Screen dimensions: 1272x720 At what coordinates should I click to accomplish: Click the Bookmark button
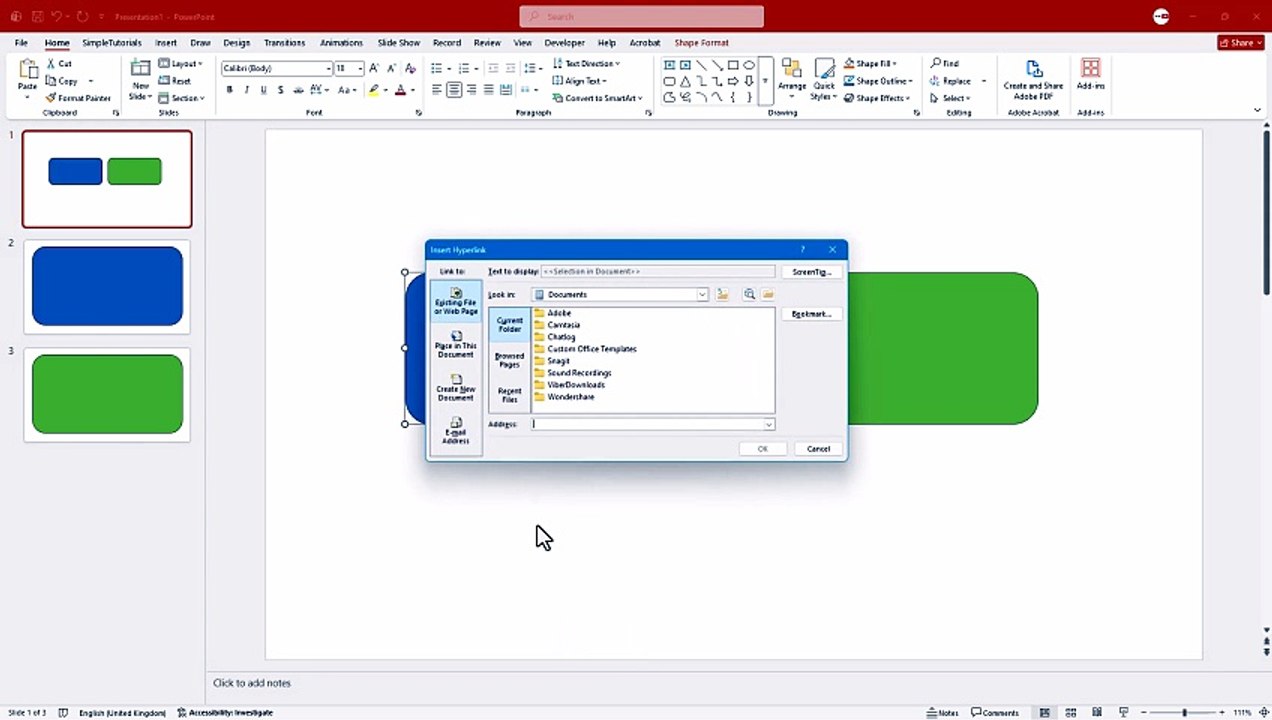(x=811, y=314)
